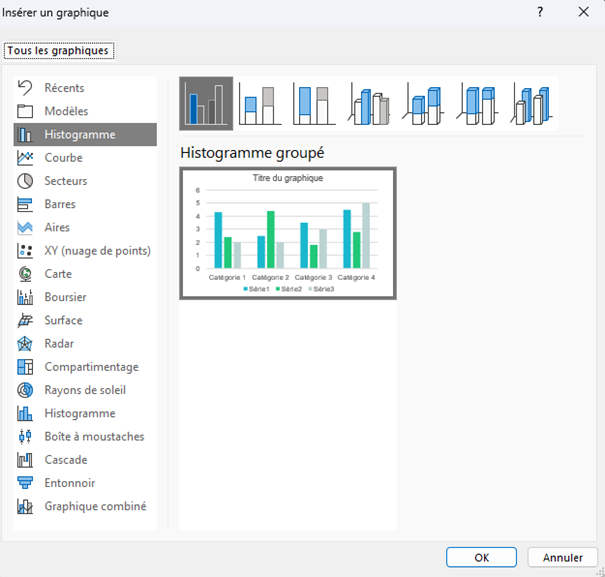Select the 3D clustered column subtype
Viewport: 605px width, 577px height.
(368, 103)
